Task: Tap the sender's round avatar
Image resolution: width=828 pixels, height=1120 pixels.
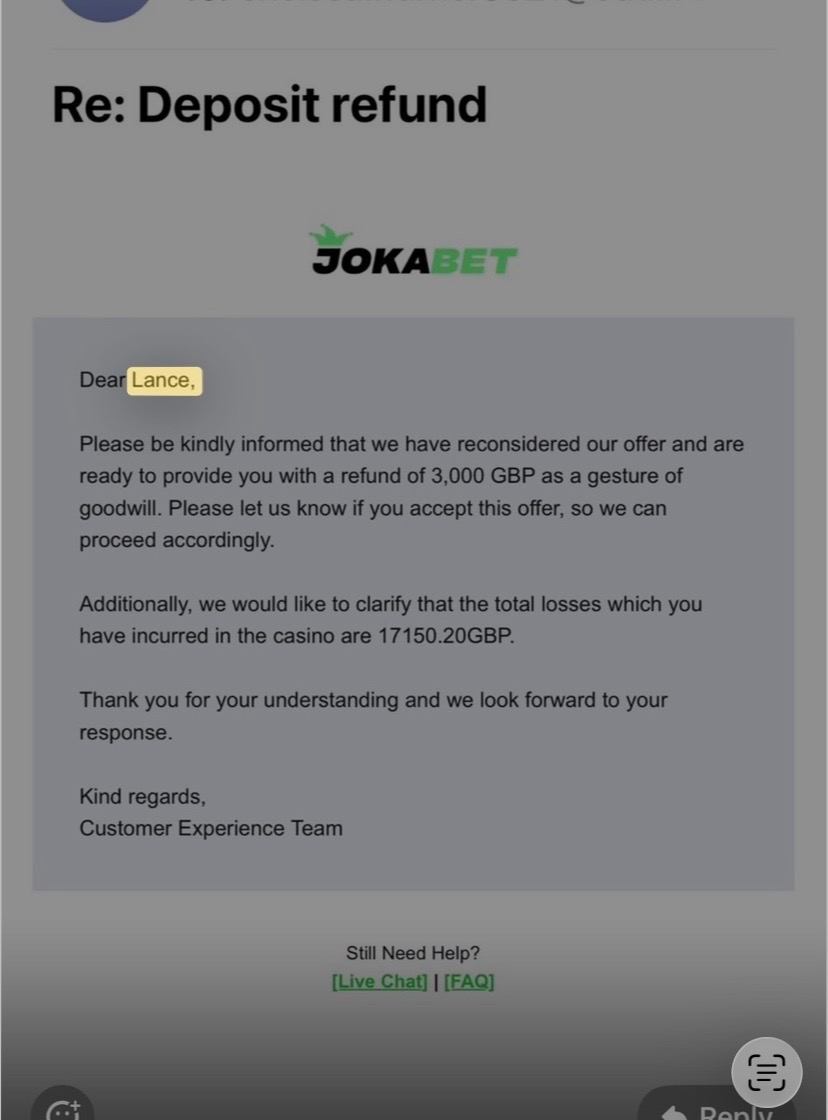Action: pos(105,9)
